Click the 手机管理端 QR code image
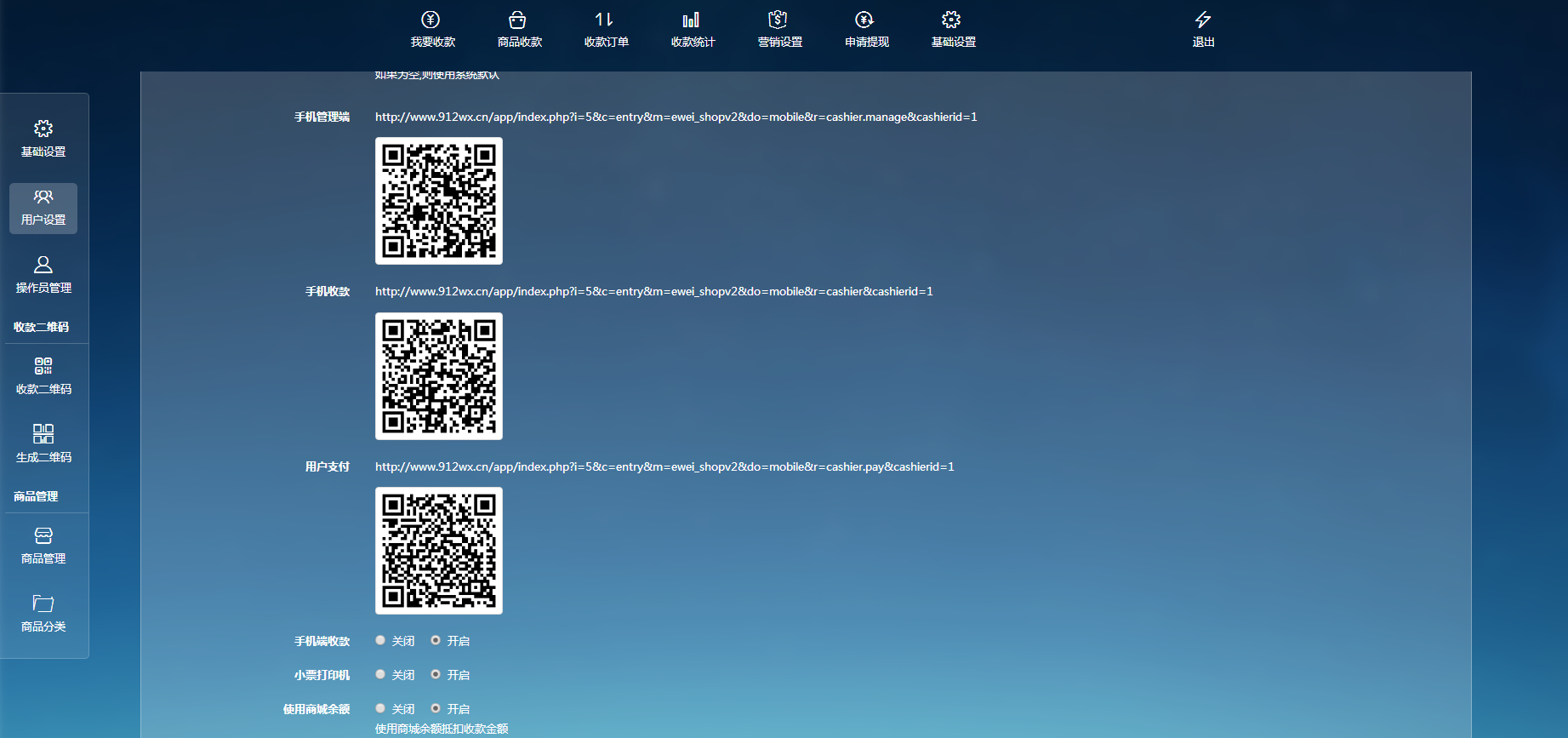Viewport: 1568px width, 738px height. pyautogui.click(x=439, y=201)
